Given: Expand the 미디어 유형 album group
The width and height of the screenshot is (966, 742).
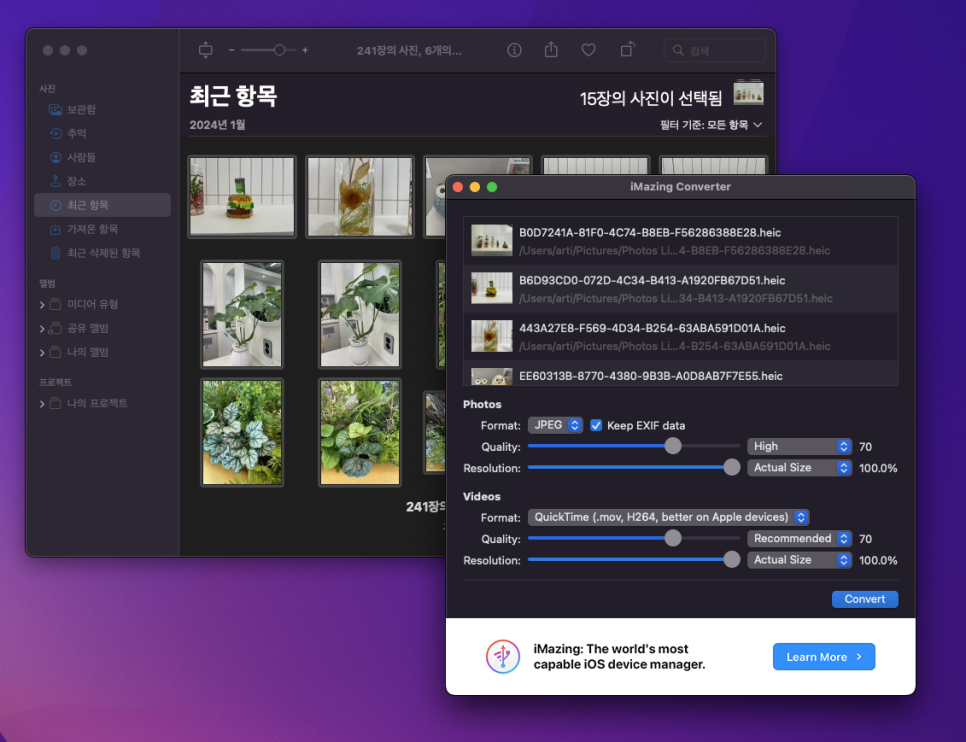Looking at the screenshot, I should (x=42, y=305).
